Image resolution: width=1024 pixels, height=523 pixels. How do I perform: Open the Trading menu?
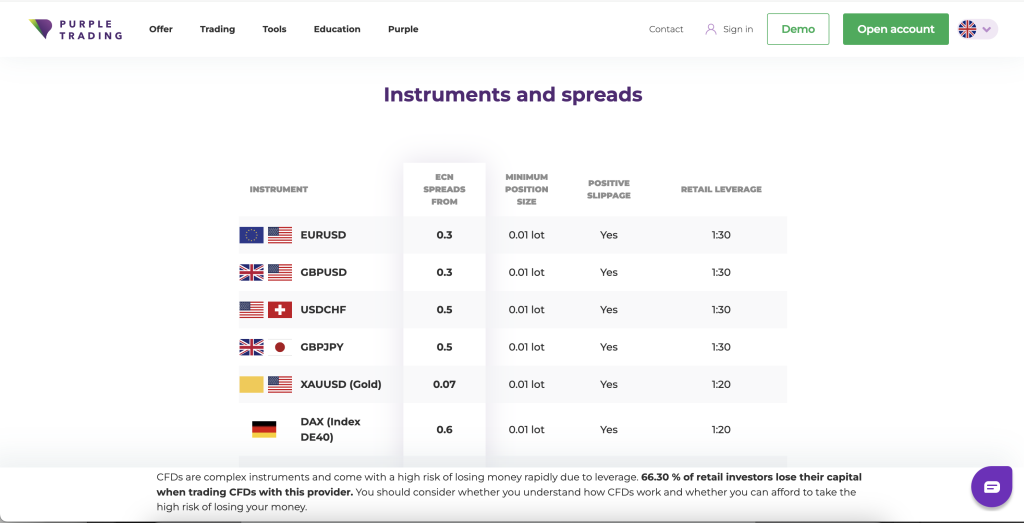click(x=217, y=29)
